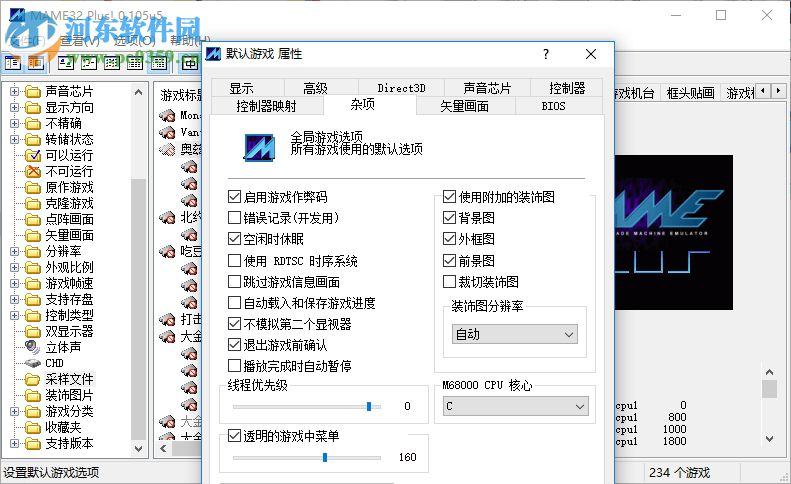Check the 跳过游戏信息画面 option

pyautogui.click(x=234, y=282)
